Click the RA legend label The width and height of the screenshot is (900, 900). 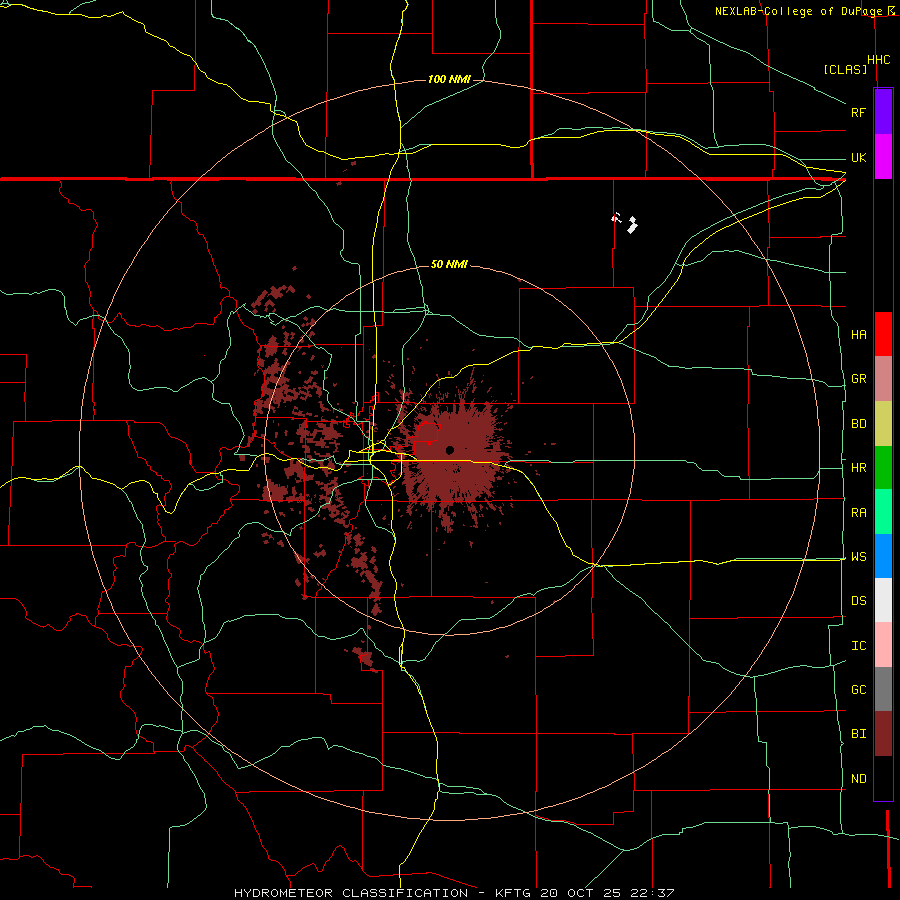click(858, 513)
